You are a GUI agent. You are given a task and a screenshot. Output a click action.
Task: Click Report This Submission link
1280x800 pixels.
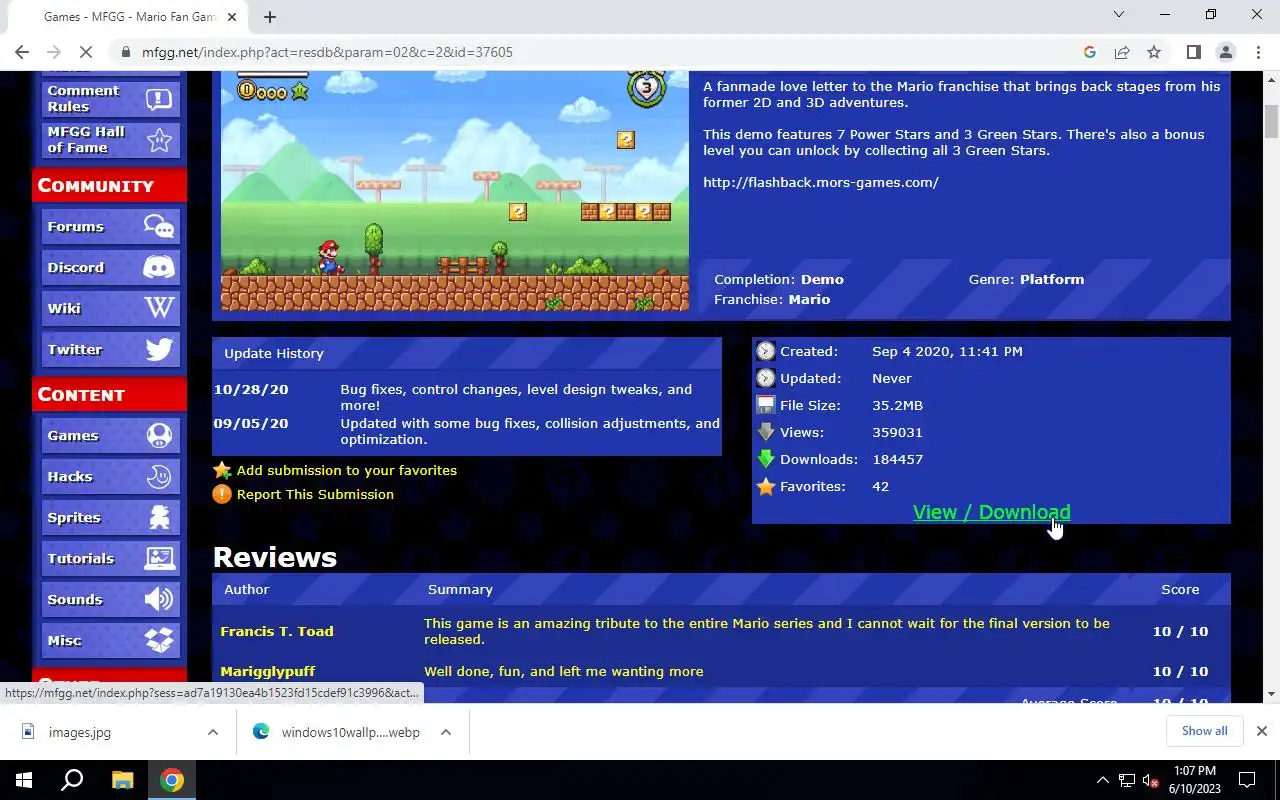(315, 494)
